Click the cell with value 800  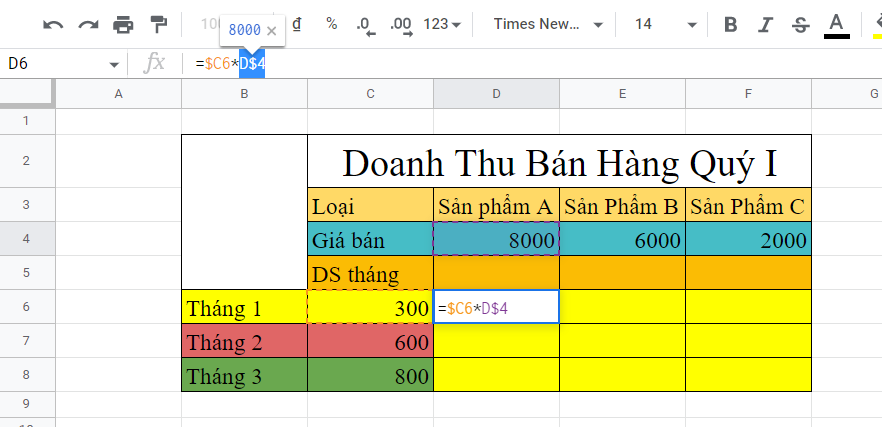click(x=370, y=375)
